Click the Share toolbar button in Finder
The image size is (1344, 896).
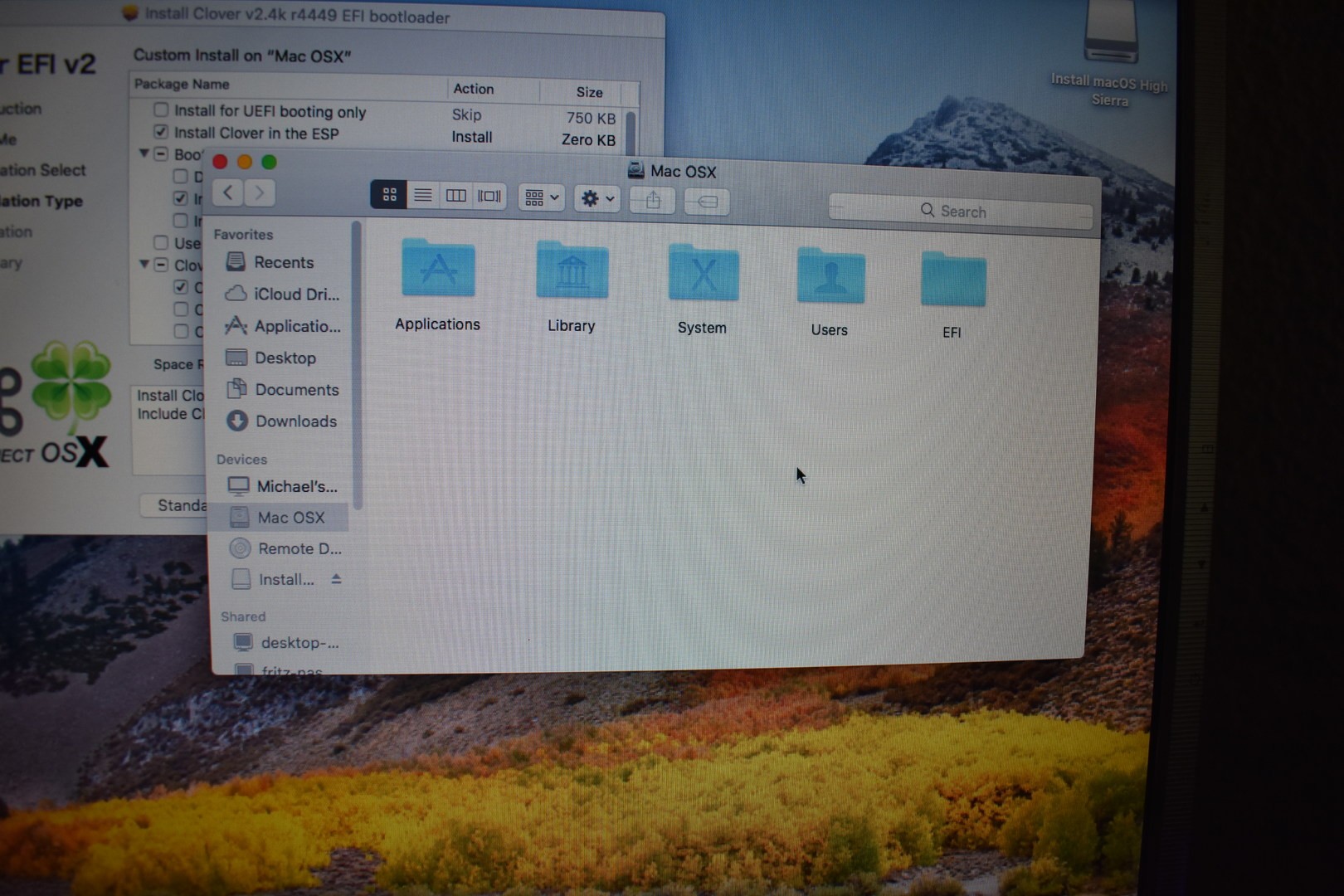653,201
